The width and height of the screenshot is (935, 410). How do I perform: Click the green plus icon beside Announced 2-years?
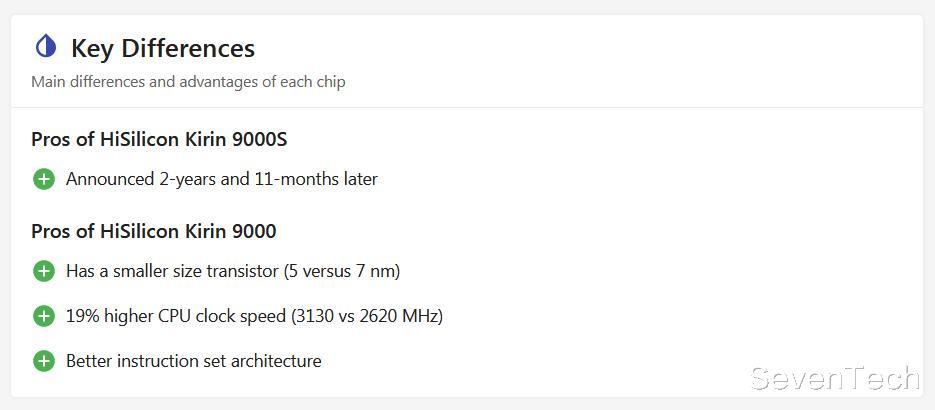[x=44, y=179]
